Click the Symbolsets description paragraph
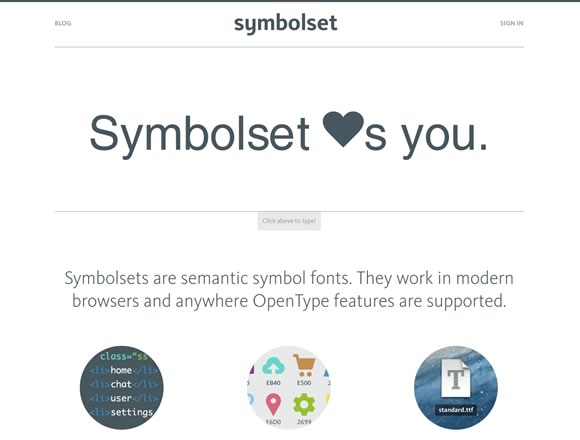 (x=289, y=290)
